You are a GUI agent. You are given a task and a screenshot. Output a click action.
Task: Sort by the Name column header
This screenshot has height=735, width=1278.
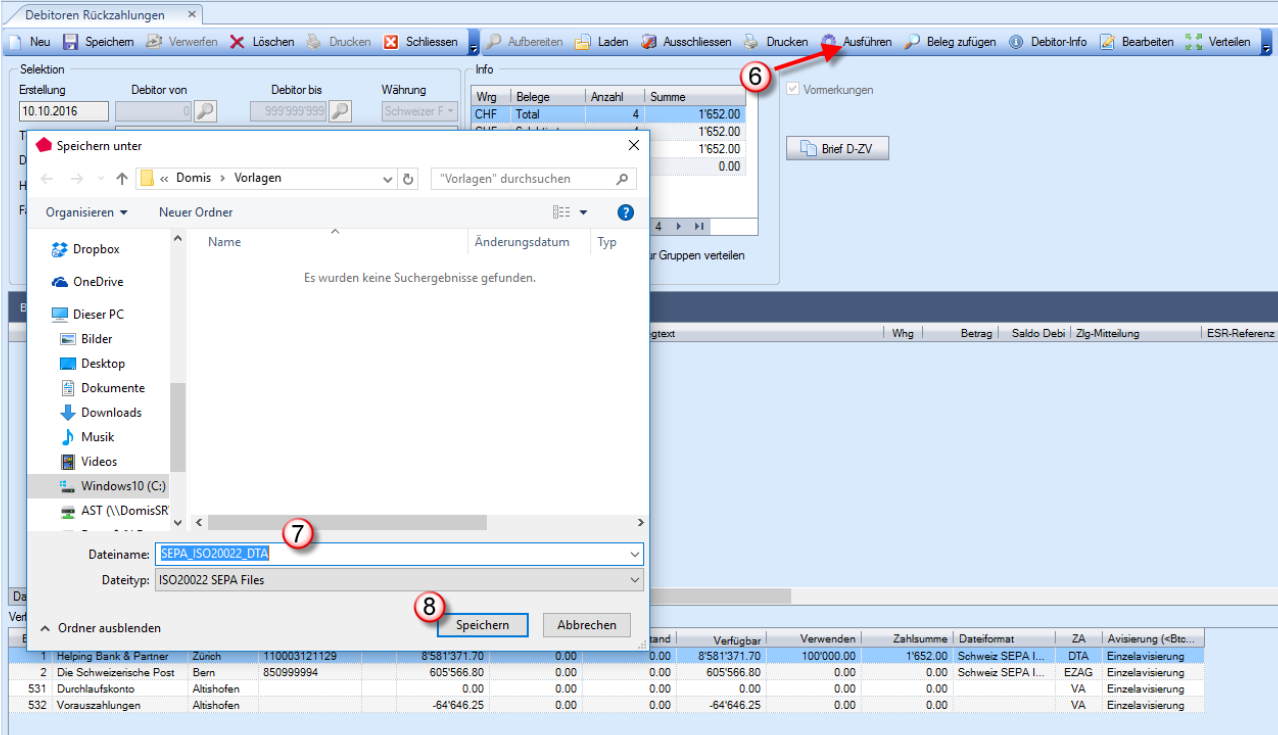[x=224, y=242]
